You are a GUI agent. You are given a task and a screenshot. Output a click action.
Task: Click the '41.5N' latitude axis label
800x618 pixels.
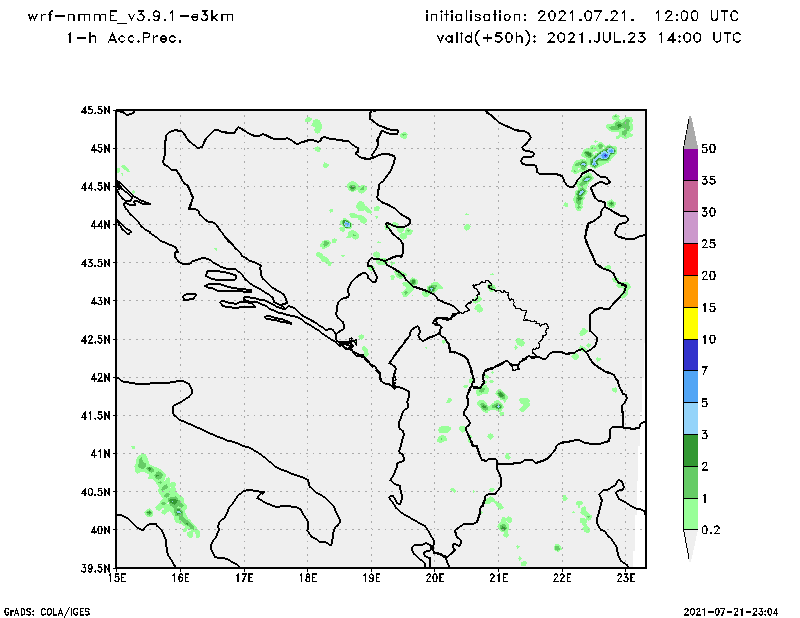[x=95, y=415]
